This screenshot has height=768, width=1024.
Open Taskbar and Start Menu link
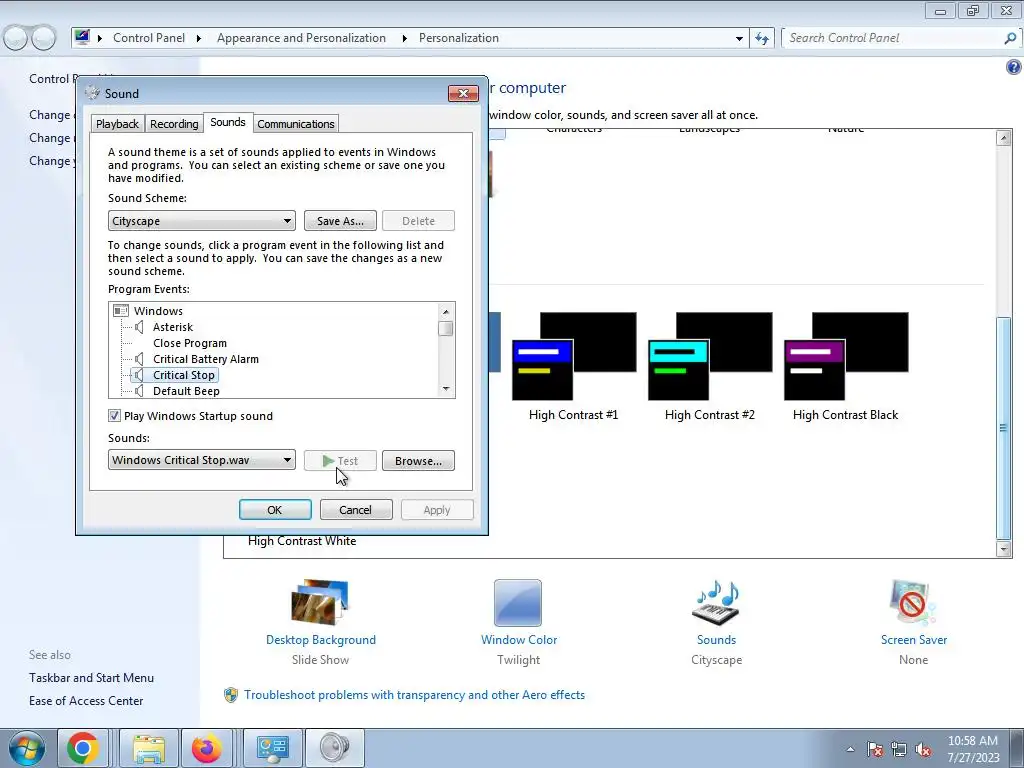[91, 678]
